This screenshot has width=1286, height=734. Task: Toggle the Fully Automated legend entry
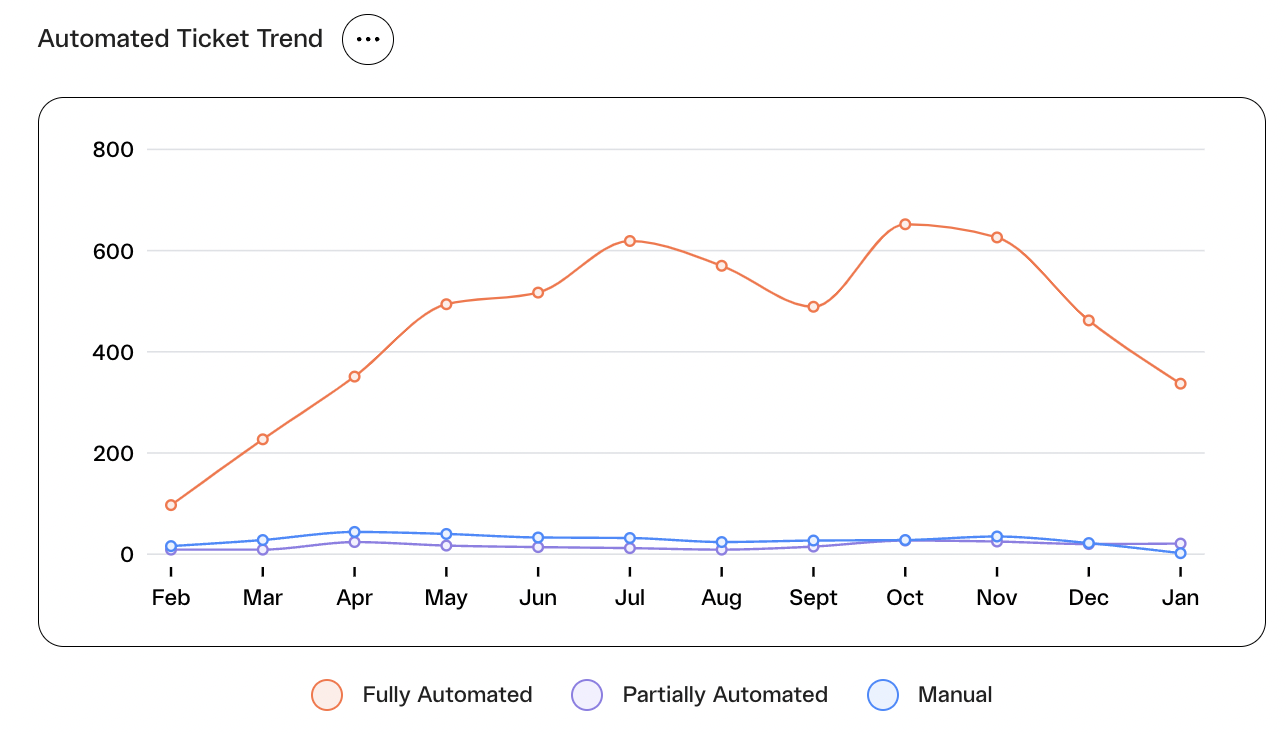click(x=422, y=695)
